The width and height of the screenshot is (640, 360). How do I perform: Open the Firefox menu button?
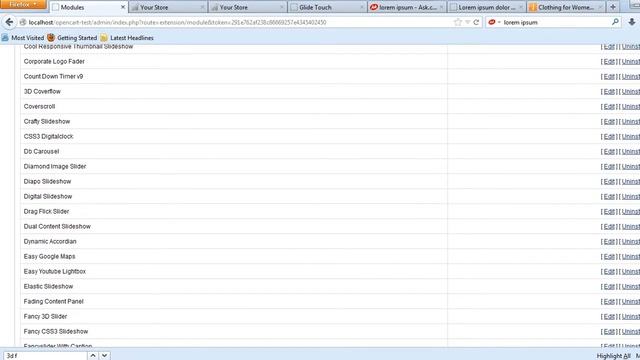click(x=23, y=4)
